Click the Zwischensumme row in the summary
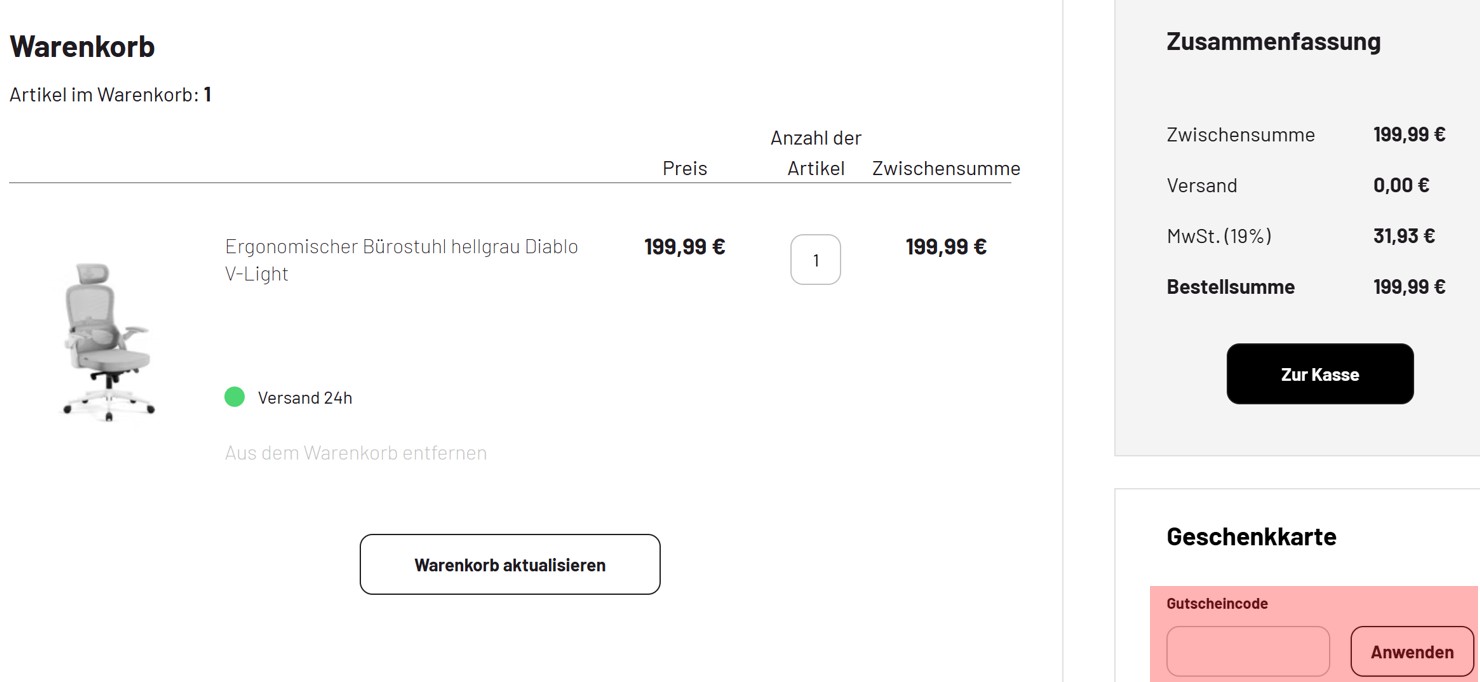The image size is (1480, 682). (x=1240, y=134)
